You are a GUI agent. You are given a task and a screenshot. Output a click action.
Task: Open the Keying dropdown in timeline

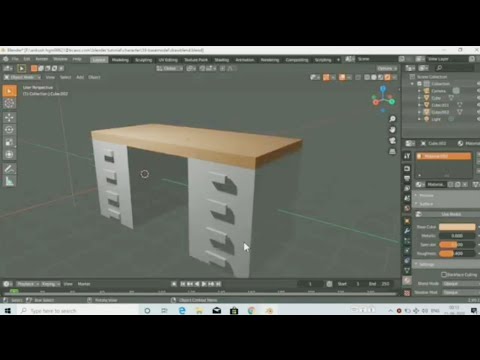coord(51,284)
